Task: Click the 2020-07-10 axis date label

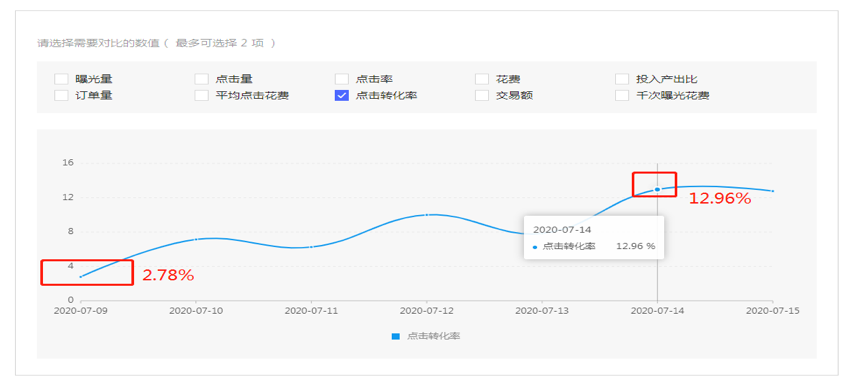Action: click(196, 311)
